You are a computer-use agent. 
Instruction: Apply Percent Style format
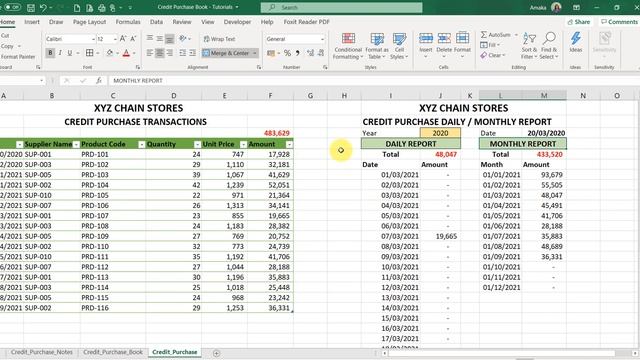[287, 53]
